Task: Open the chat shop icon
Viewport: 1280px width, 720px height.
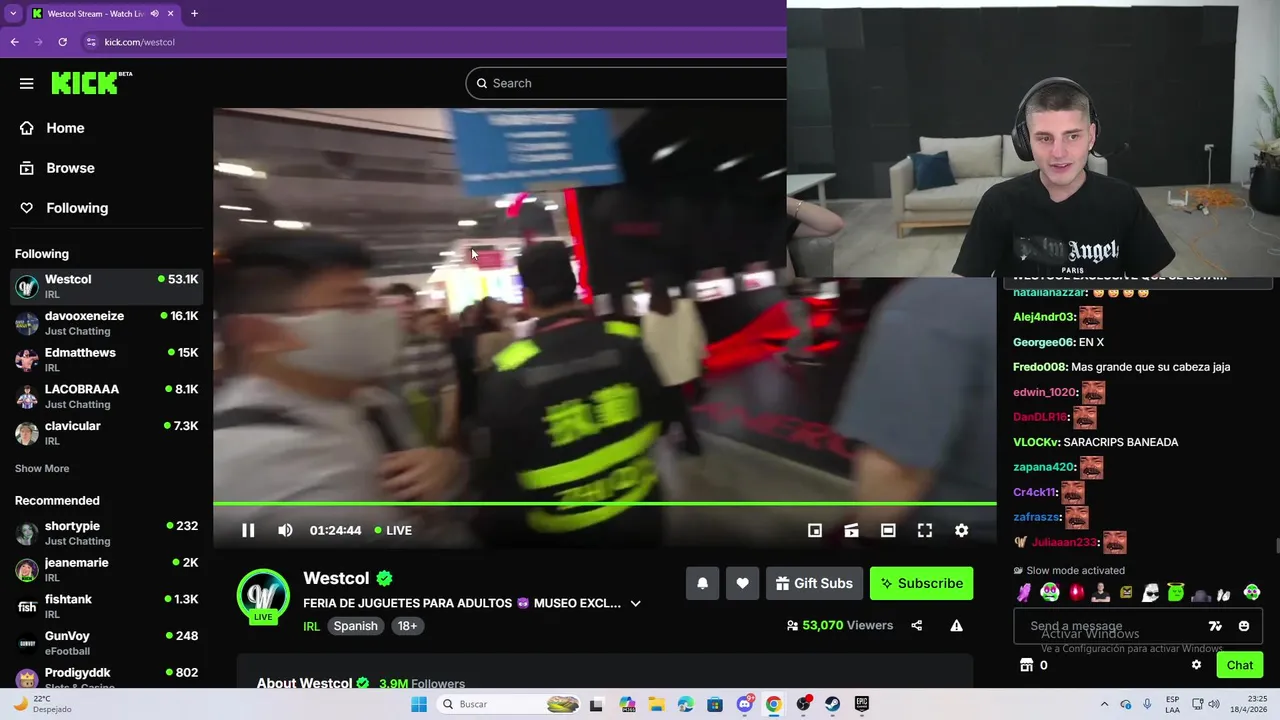Action: click(x=1025, y=665)
